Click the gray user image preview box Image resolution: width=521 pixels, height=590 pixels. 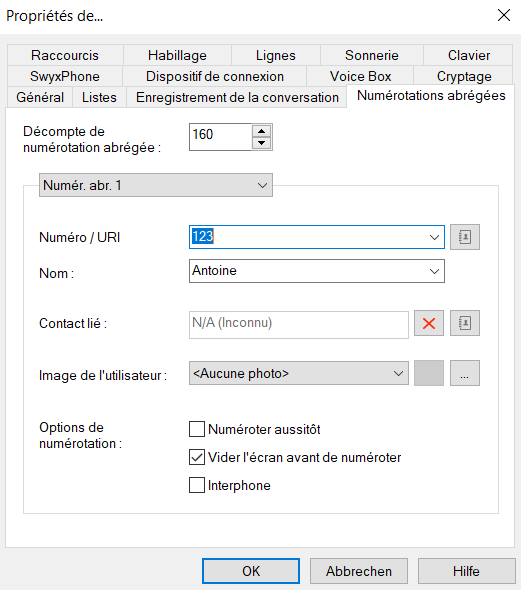pos(429,373)
